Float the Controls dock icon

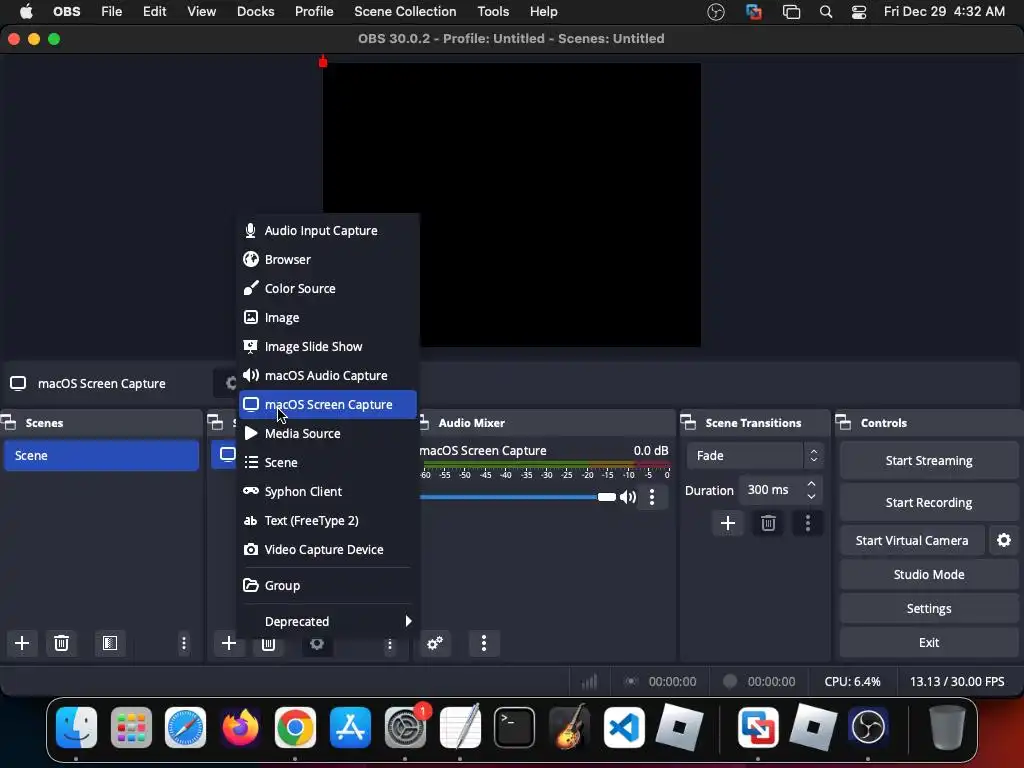[x=844, y=423]
